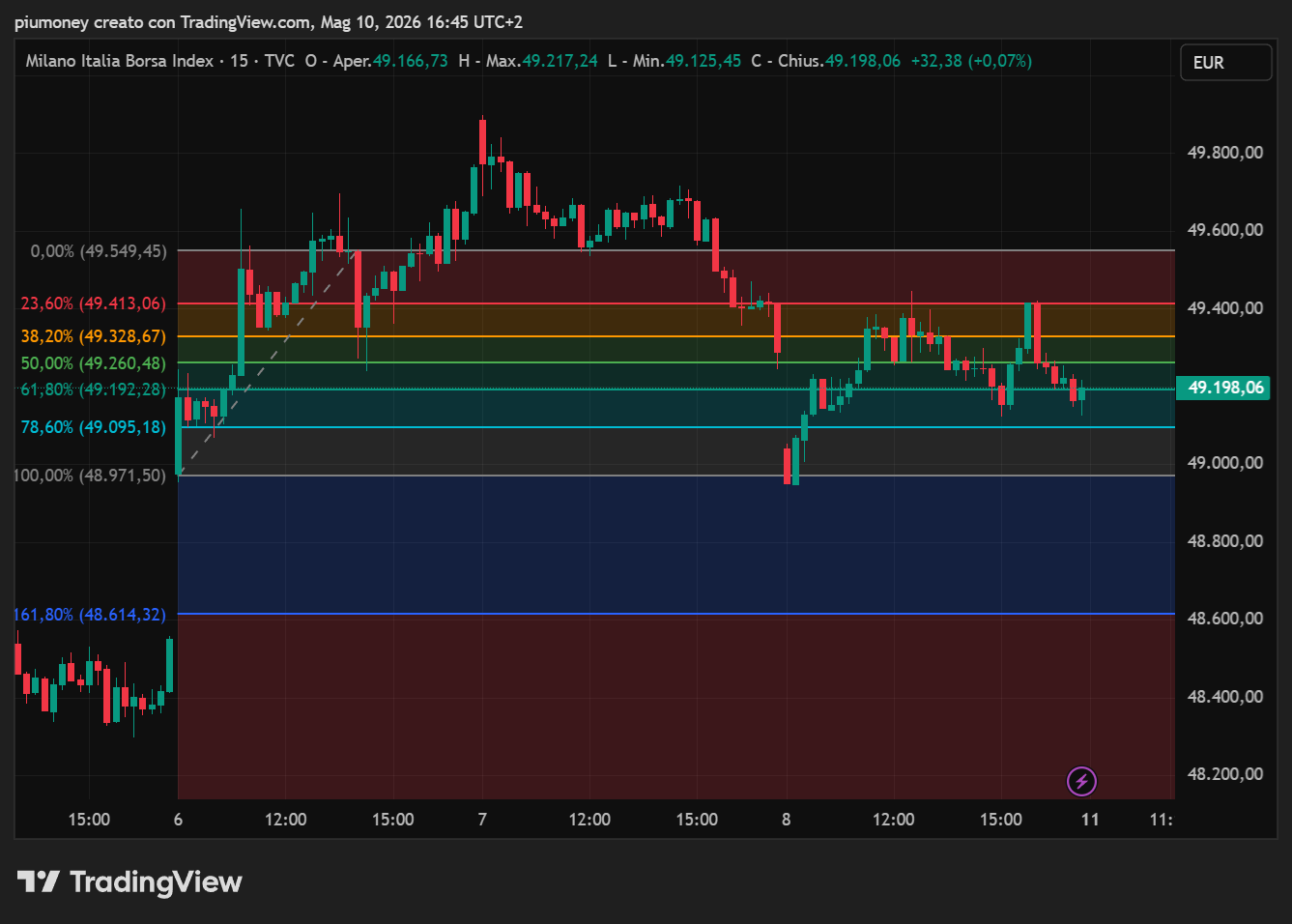Click the 48.800,00 price axis label
Screen dimensions: 1292x924
(1225, 541)
